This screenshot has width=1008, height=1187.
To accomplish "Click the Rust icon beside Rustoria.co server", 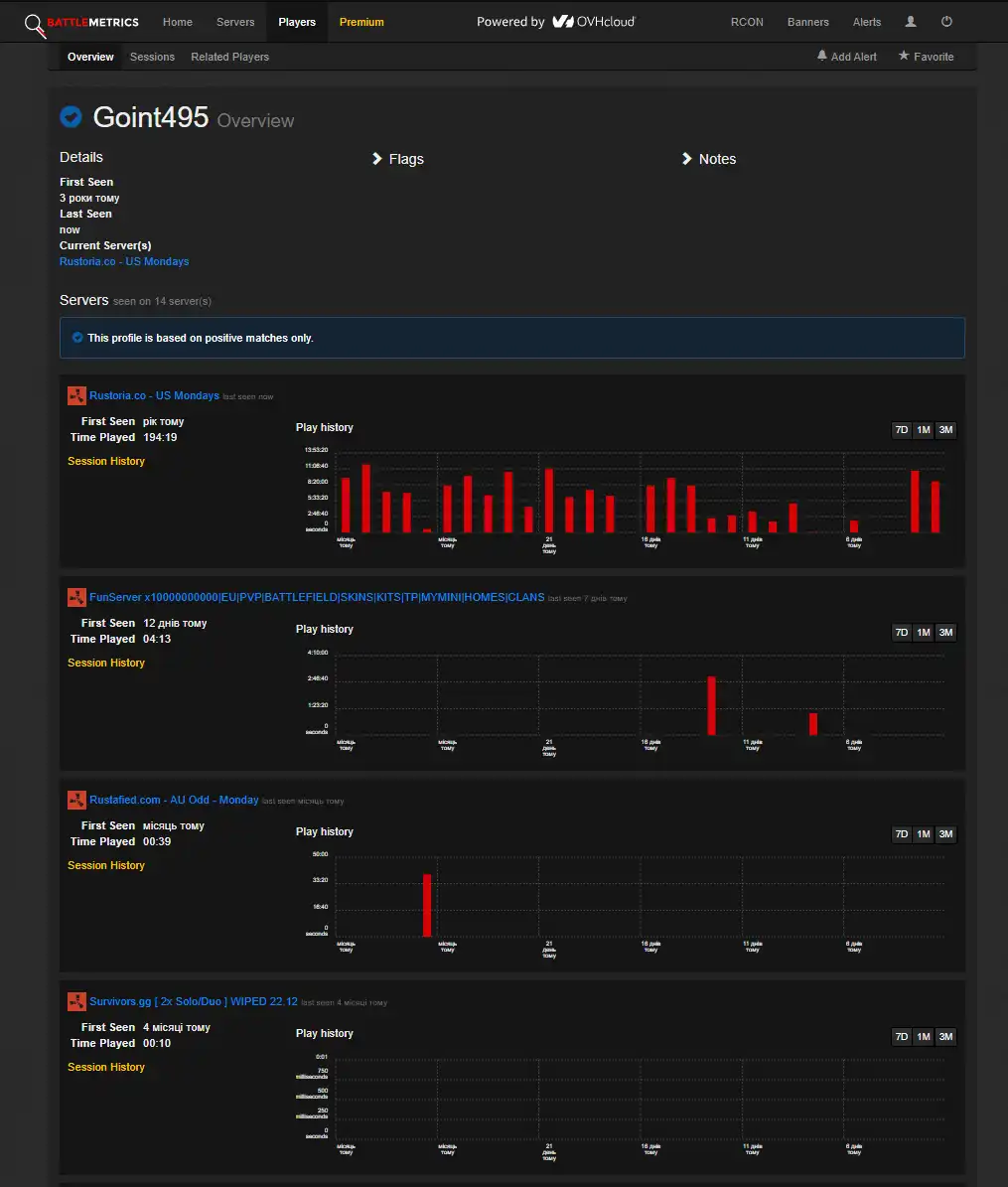I will pyautogui.click(x=76, y=396).
